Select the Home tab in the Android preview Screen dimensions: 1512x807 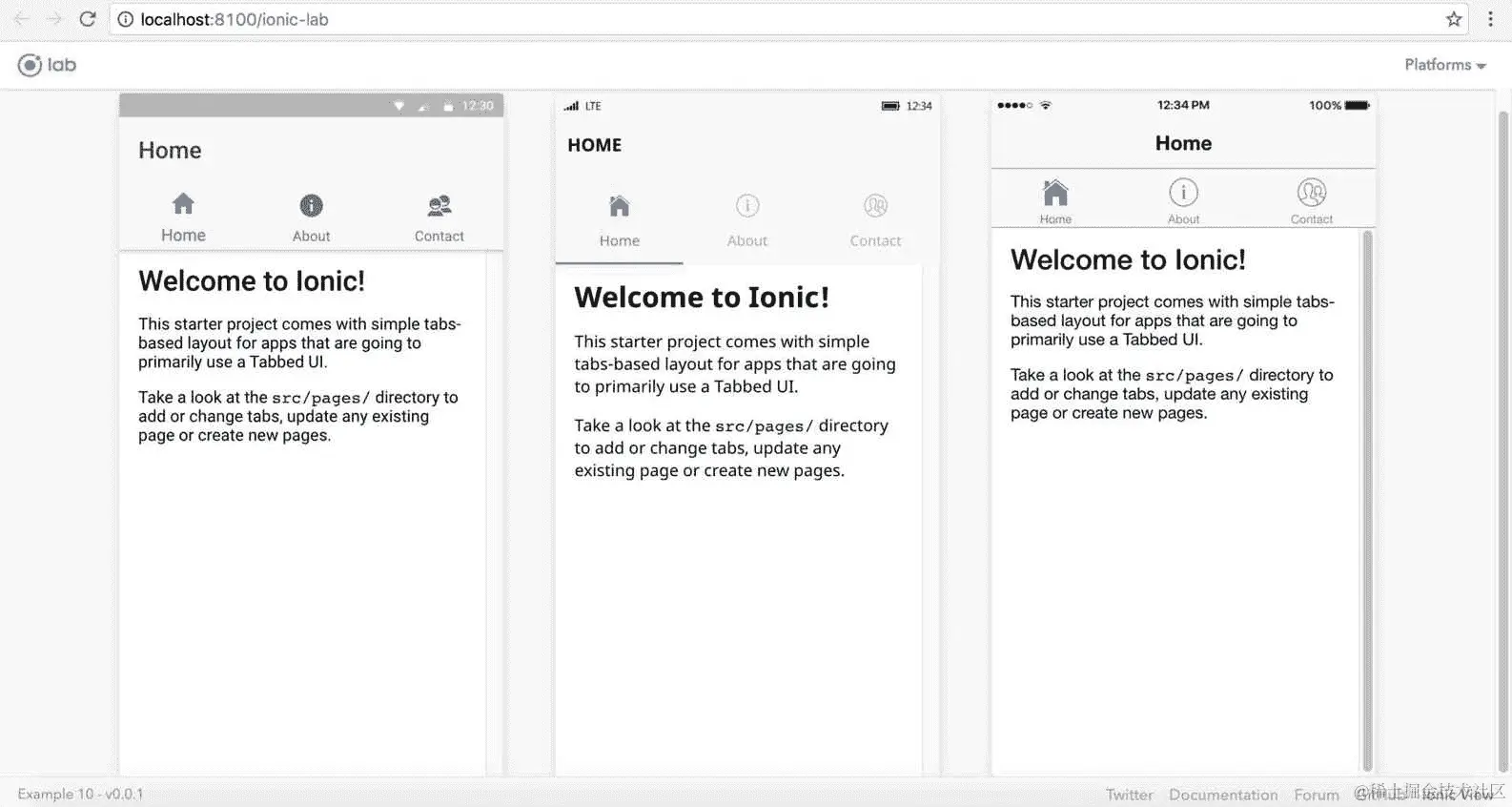(x=183, y=218)
